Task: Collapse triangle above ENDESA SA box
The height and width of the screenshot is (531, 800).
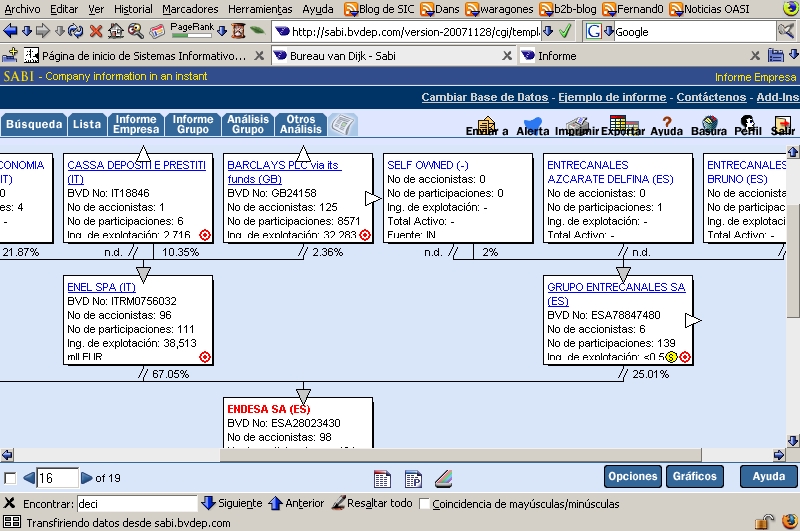Action: pos(303,396)
